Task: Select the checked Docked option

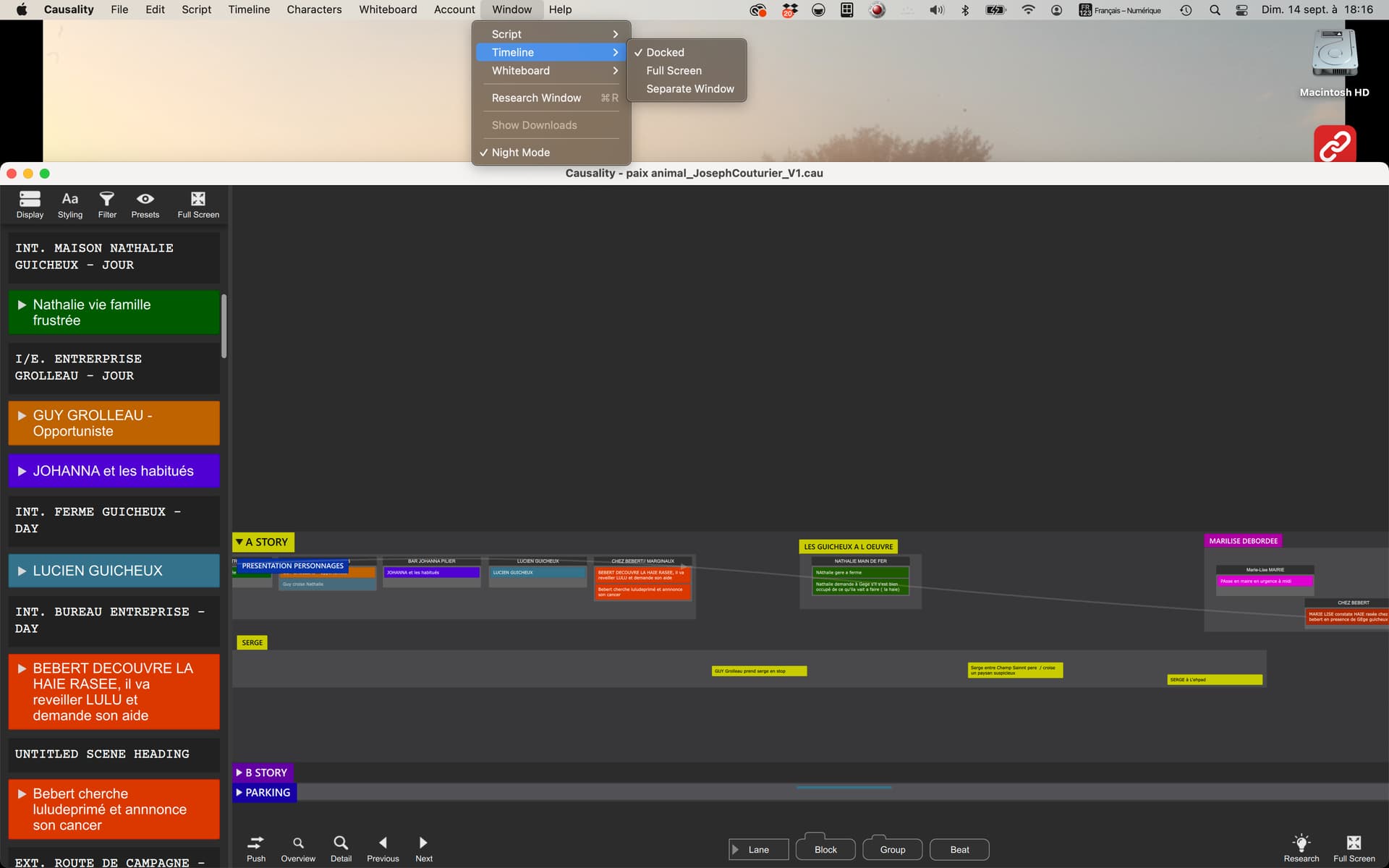Action: pos(665,52)
